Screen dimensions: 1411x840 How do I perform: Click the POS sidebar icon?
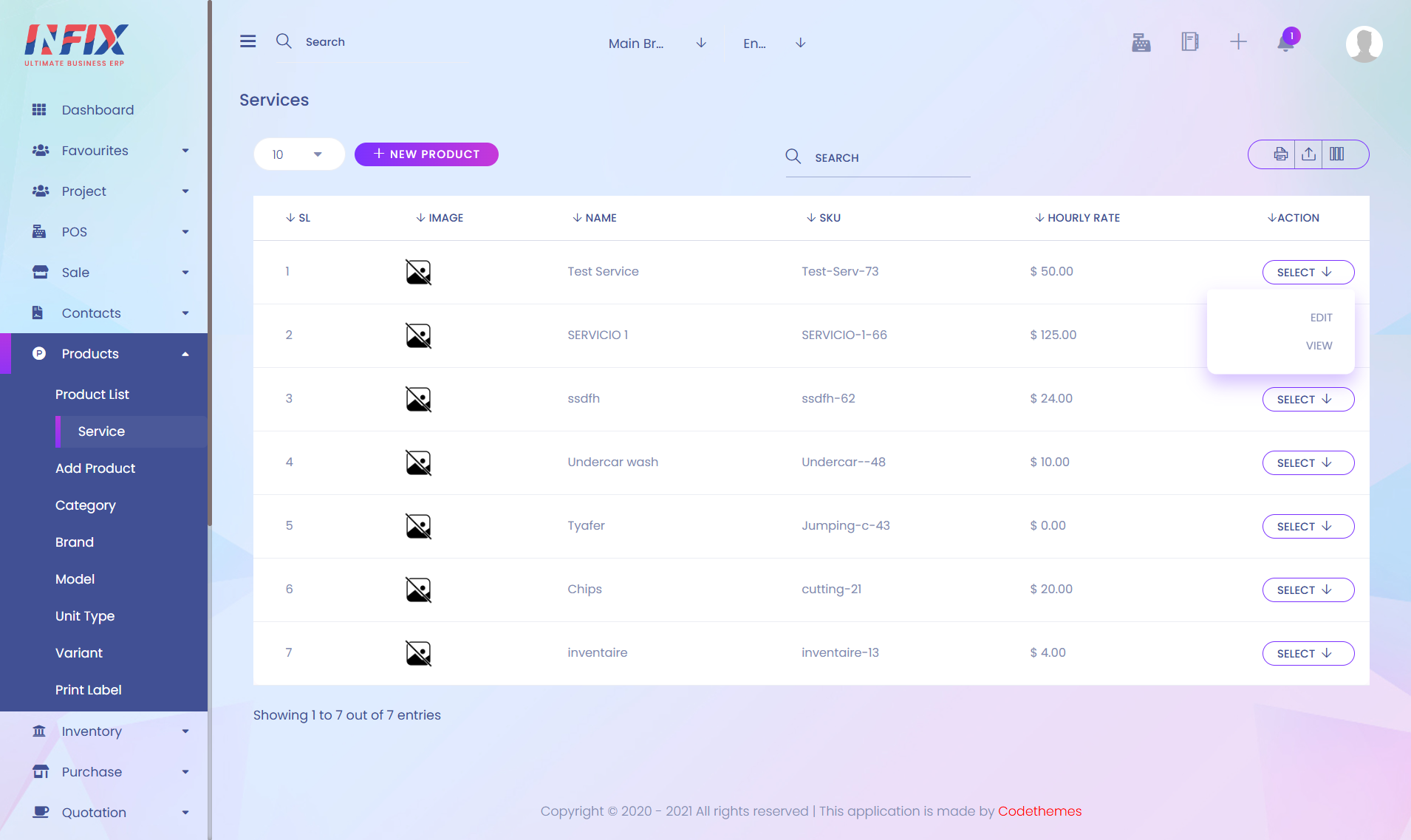tap(39, 231)
